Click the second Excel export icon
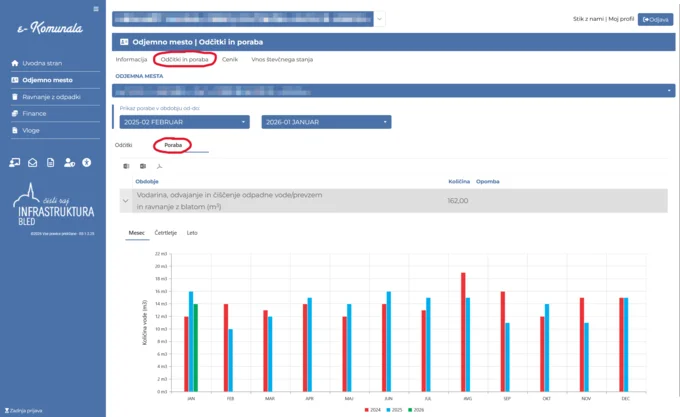680x417 pixels. click(142, 166)
